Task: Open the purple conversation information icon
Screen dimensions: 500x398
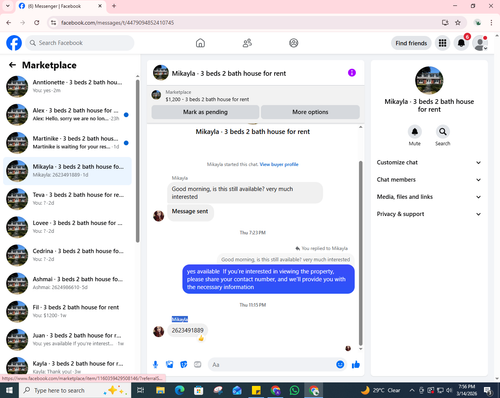Action: click(352, 73)
